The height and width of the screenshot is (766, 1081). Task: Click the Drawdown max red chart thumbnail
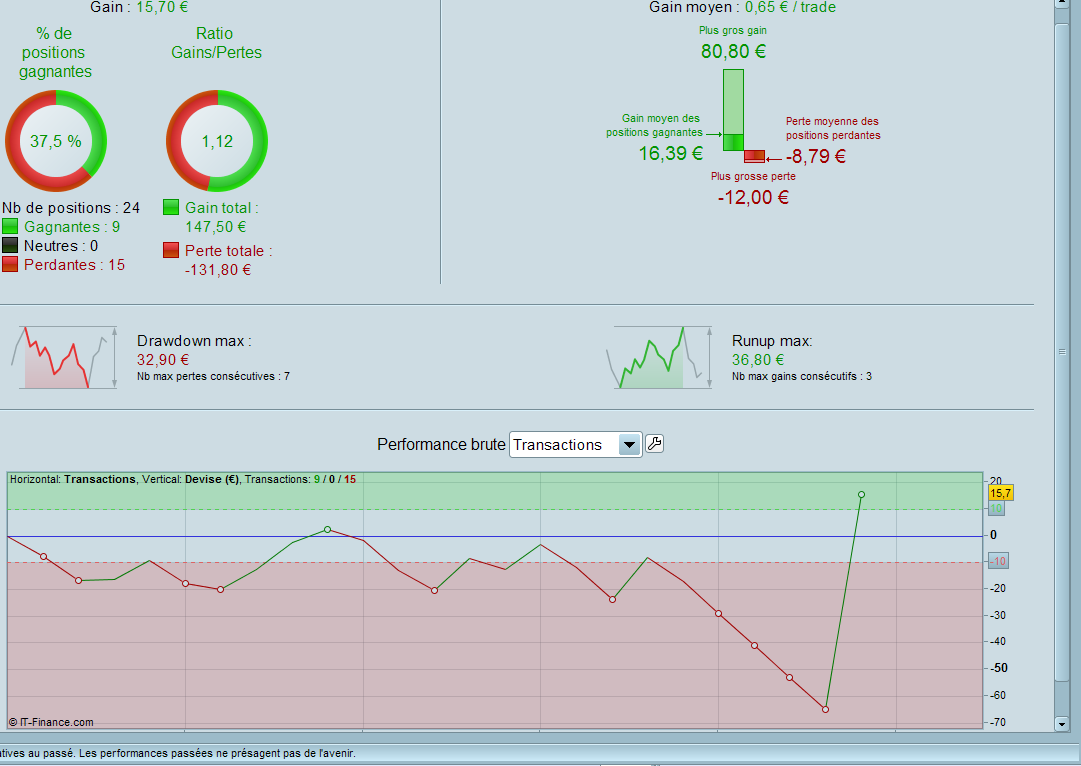(63, 357)
